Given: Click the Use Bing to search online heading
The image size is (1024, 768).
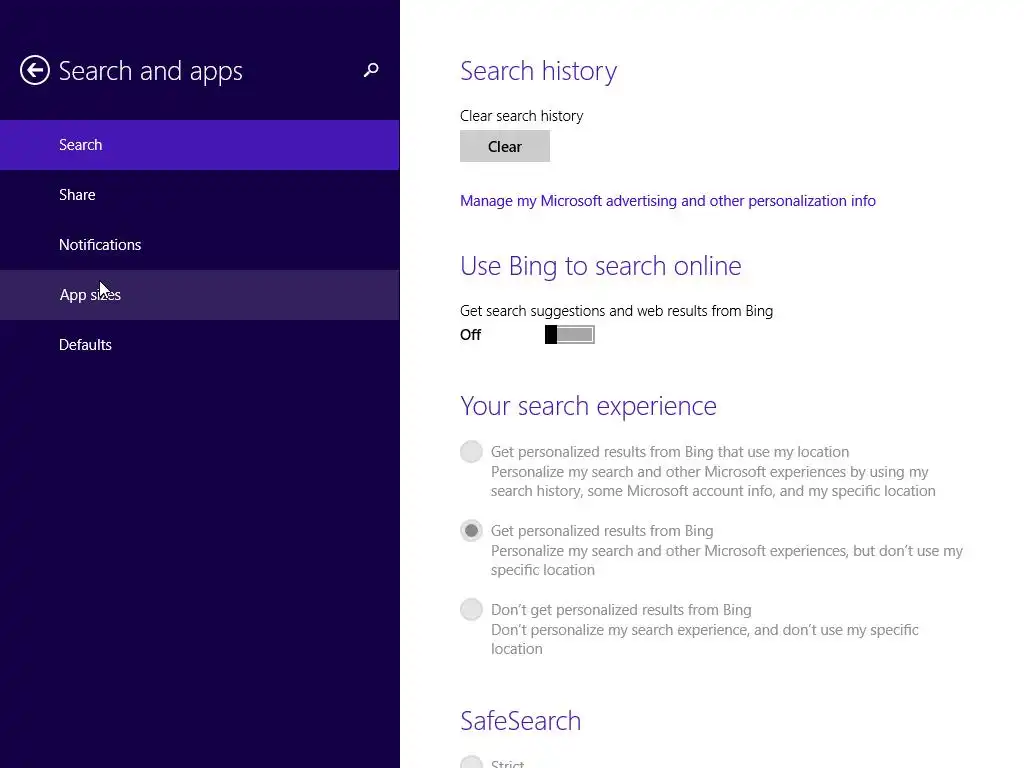Looking at the screenshot, I should pyautogui.click(x=601, y=266).
